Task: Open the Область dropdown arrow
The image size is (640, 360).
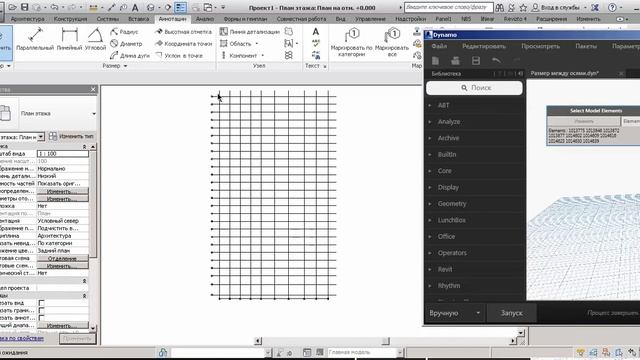Action: (257, 44)
